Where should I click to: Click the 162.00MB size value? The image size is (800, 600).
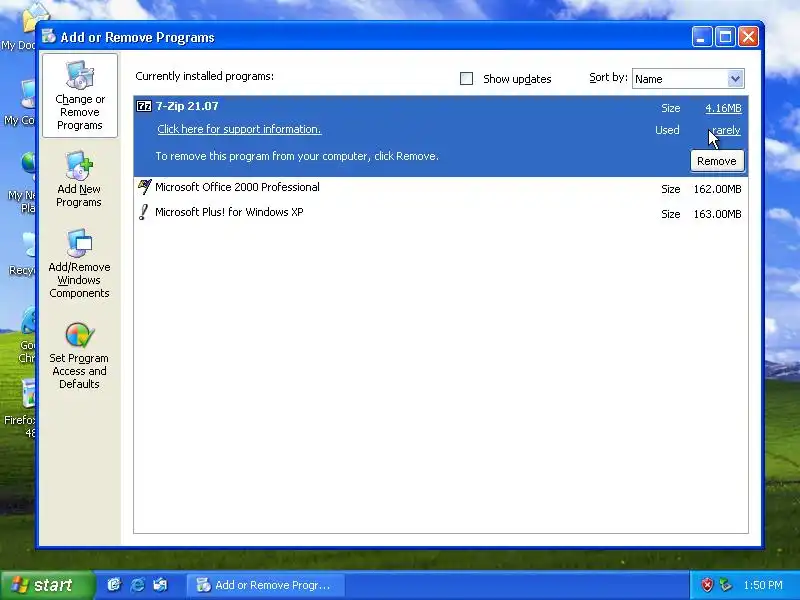717,189
